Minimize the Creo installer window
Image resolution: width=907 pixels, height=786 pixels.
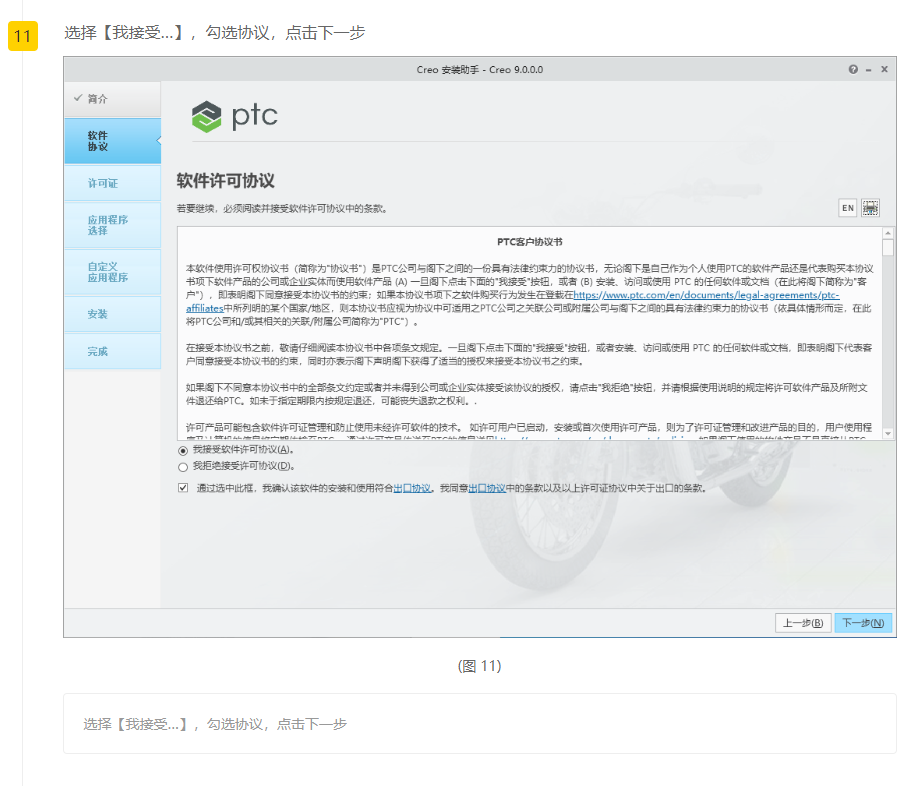pos(868,70)
